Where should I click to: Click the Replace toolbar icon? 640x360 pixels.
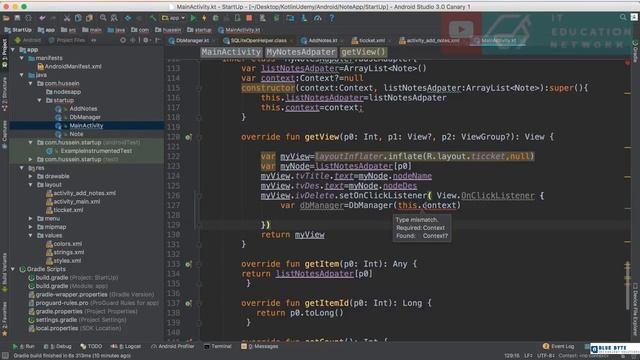click(114, 18)
